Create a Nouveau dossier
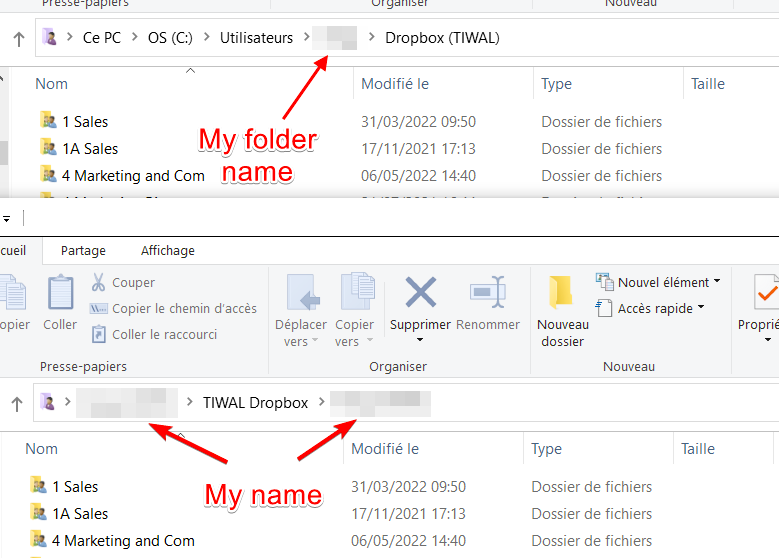The image size is (779, 558). pos(562,311)
